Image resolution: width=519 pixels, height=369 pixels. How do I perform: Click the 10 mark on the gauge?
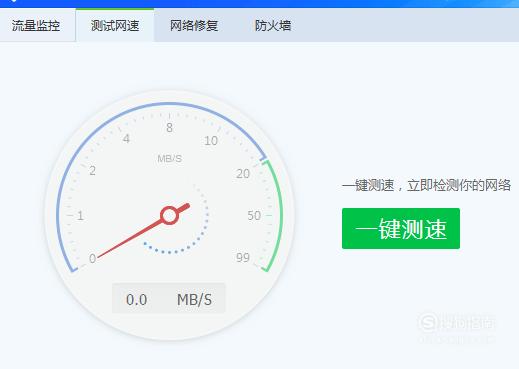pos(211,141)
